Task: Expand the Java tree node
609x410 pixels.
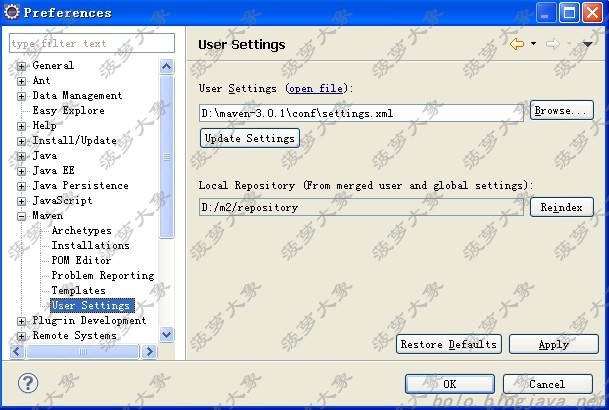Action: pyautogui.click(x=21, y=156)
